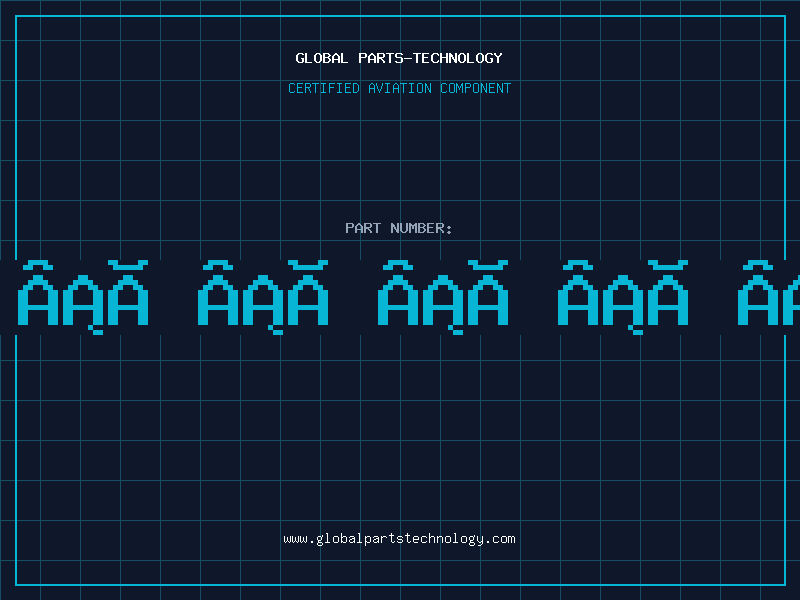This screenshot has width=800, height=600.
Task: Open the www.globalpartstechnology.com link
Action: pyautogui.click(x=399, y=539)
